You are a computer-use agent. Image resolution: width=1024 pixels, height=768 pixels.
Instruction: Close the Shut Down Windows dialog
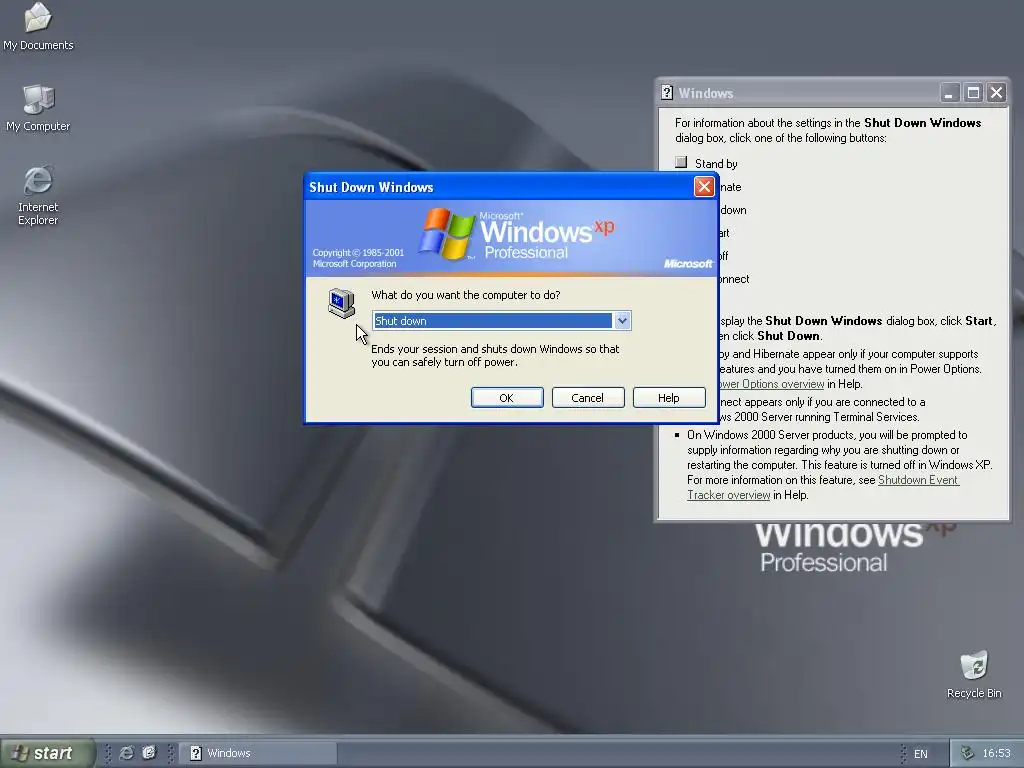click(704, 187)
